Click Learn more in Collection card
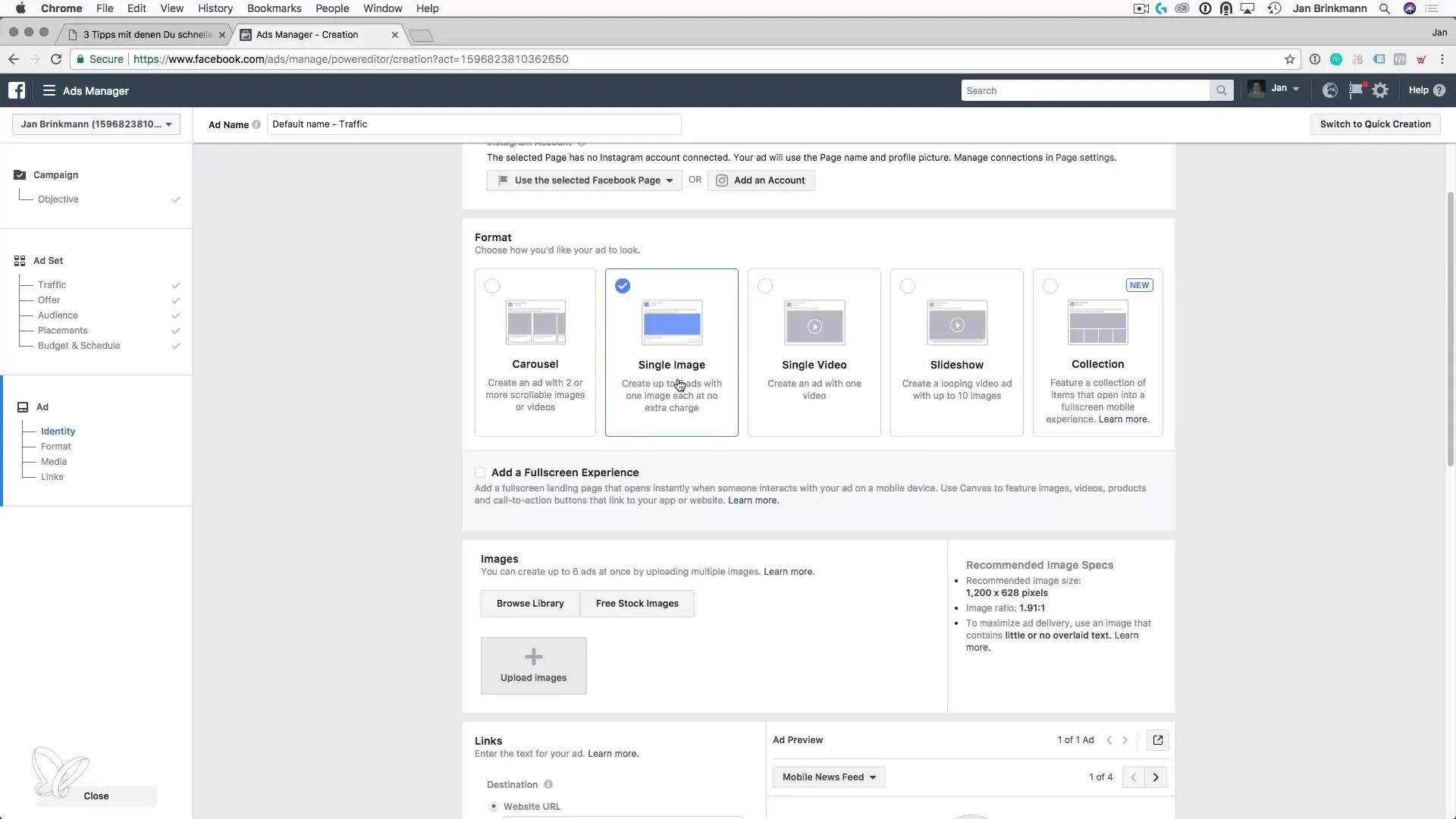 (1124, 419)
